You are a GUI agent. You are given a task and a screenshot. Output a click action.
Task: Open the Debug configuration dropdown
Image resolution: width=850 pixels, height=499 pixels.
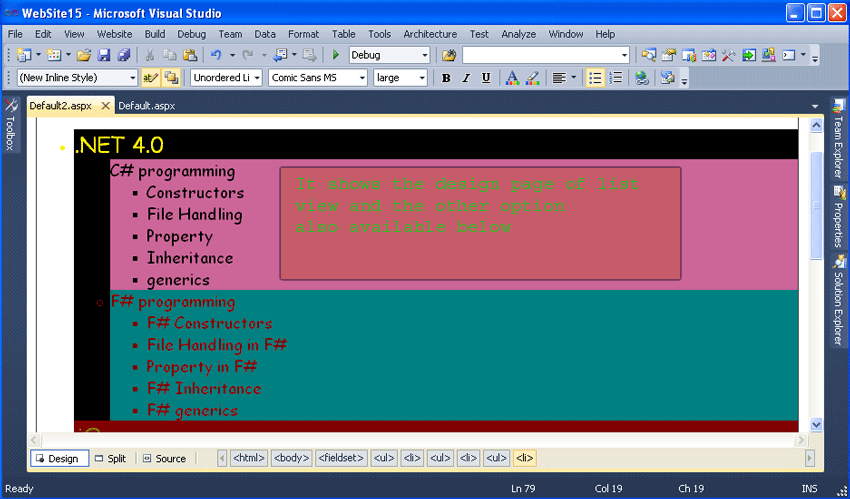pos(425,55)
